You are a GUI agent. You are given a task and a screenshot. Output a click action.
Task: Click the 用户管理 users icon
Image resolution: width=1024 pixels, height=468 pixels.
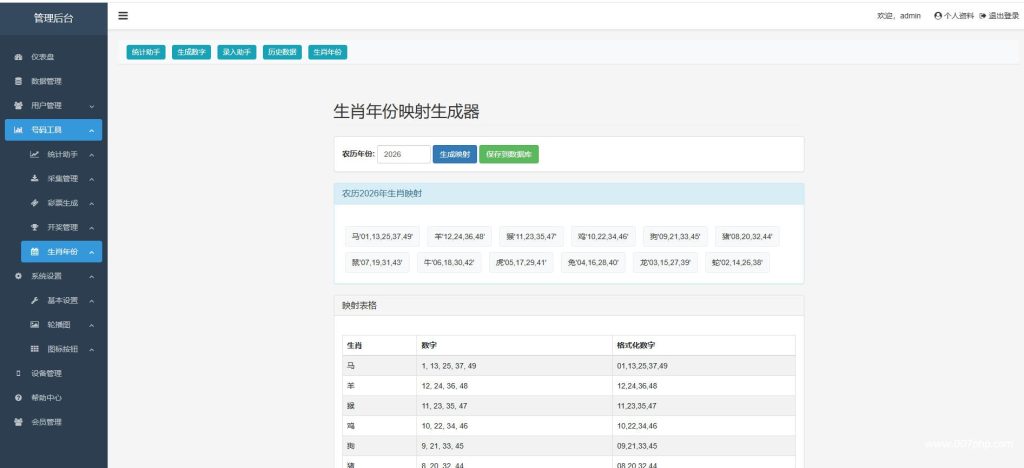click(18, 106)
